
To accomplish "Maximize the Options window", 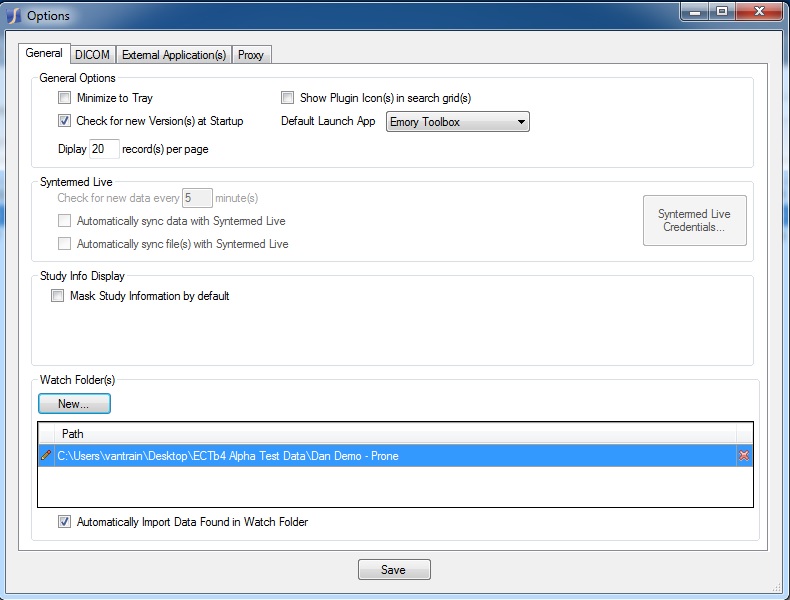I will 722,12.
